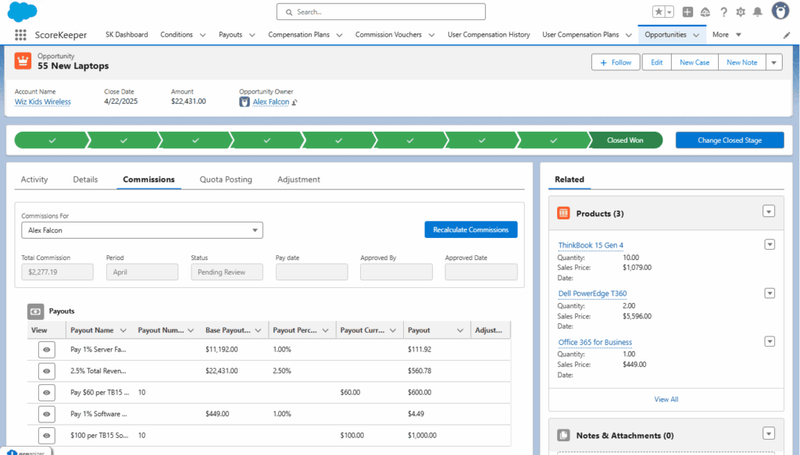
Task: Open Notes & Attachments actions dropdown
Action: [x=769, y=434]
